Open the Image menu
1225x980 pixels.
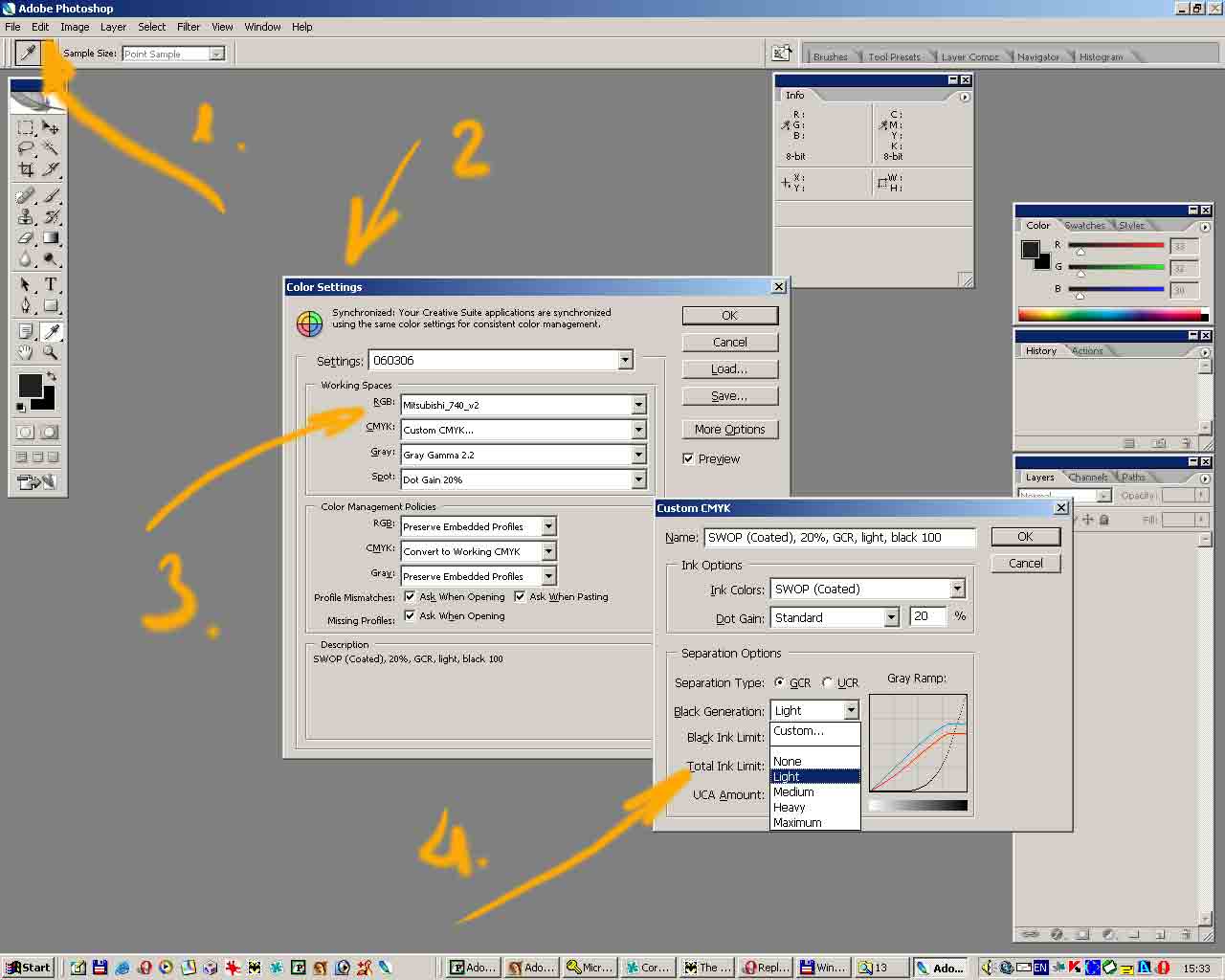75,27
